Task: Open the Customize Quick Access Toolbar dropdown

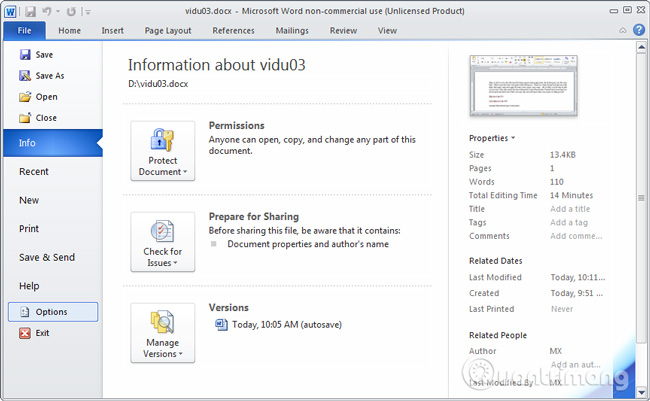Action: coord(87,12)
